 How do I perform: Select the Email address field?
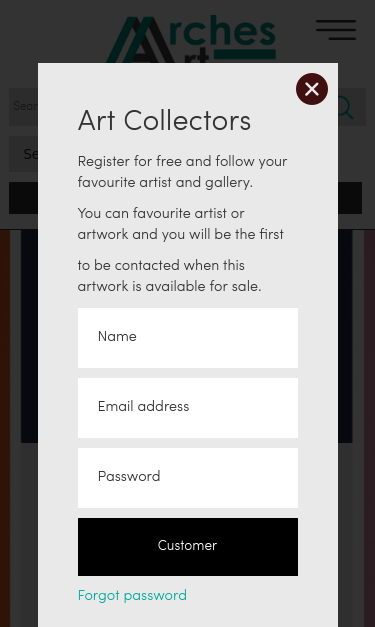188,408
